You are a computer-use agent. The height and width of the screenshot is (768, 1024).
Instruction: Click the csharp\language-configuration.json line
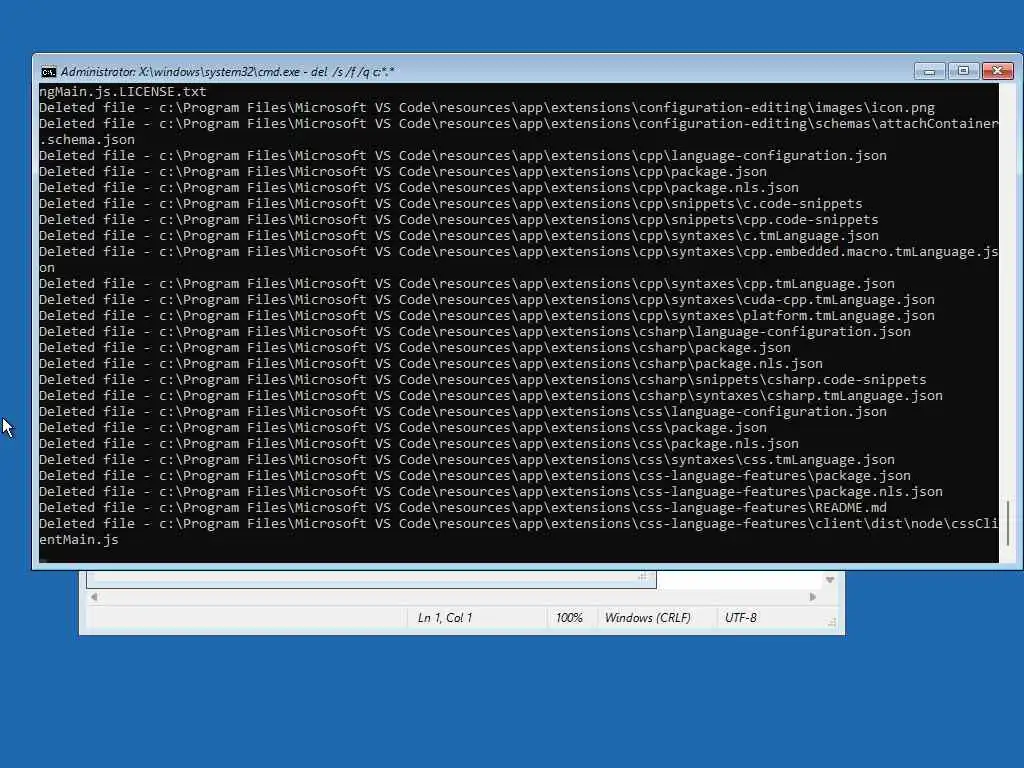475,332
